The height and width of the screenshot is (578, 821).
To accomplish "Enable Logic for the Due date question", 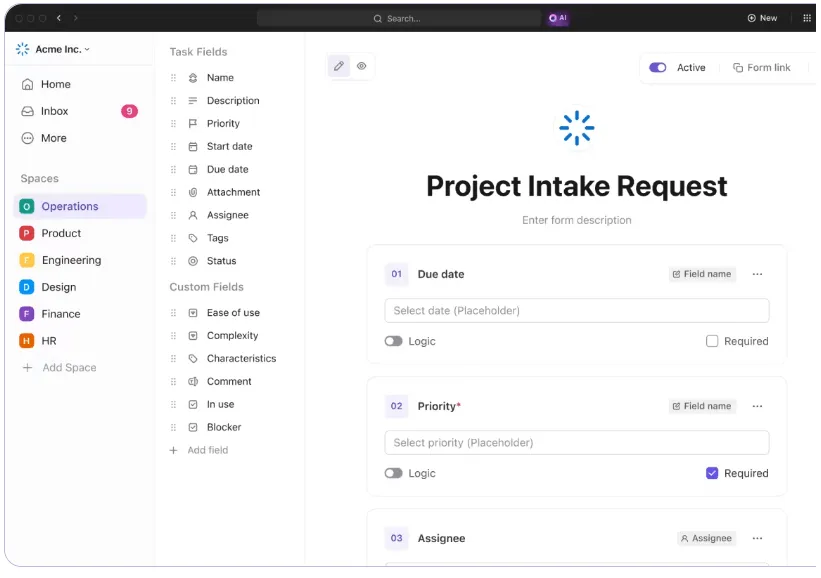I will point(393,341).
